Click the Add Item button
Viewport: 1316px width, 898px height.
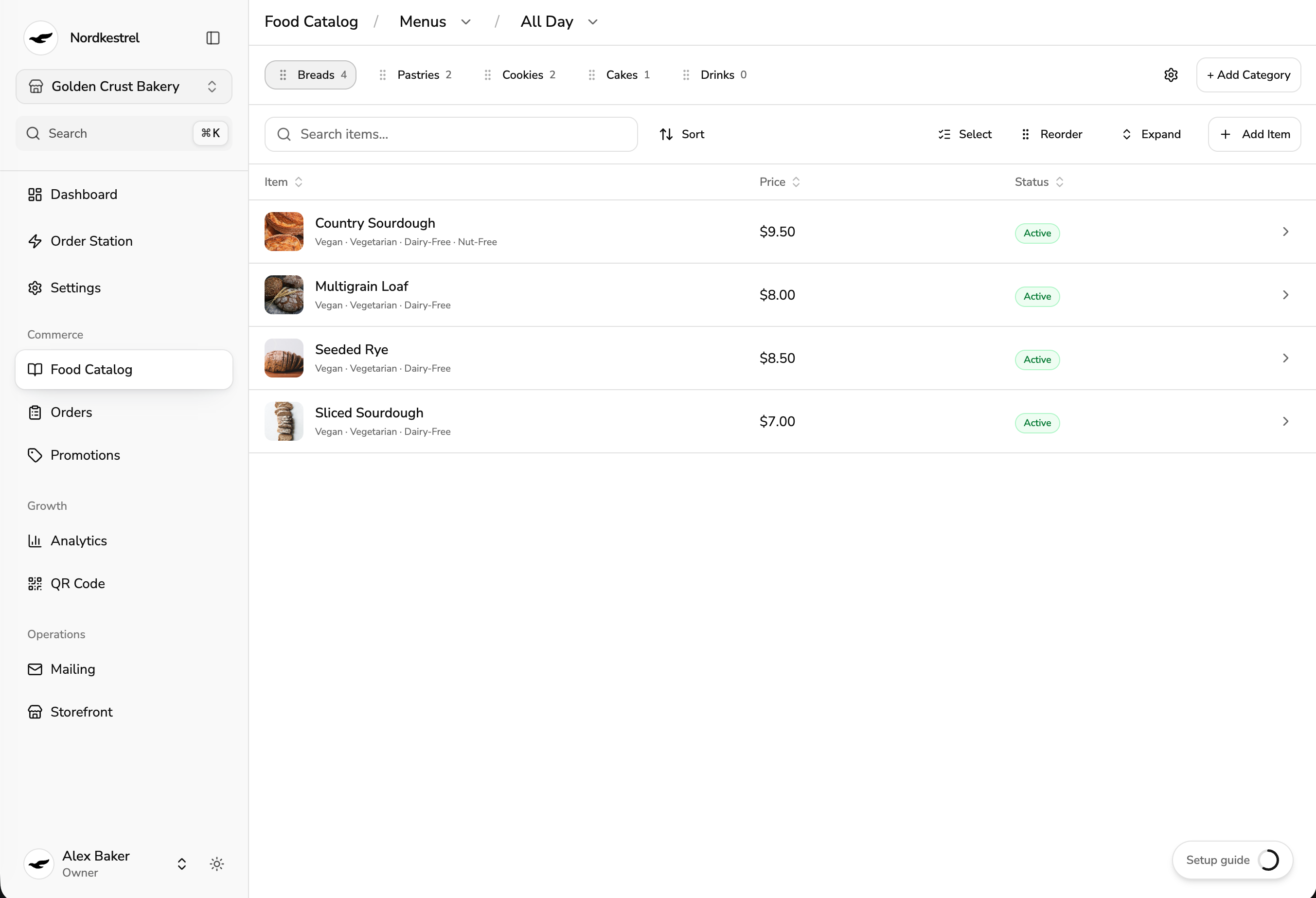pyautogui.click(x=1254, y=134)
